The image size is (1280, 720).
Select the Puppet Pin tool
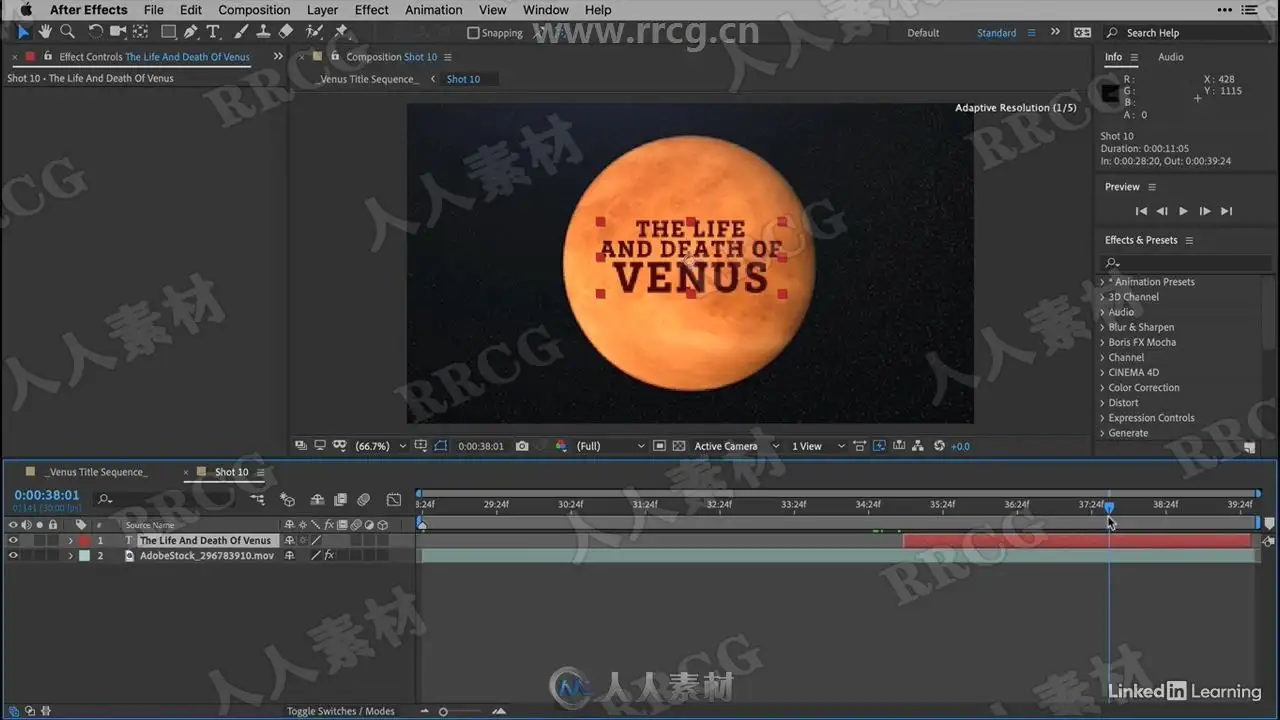point(342,33)
